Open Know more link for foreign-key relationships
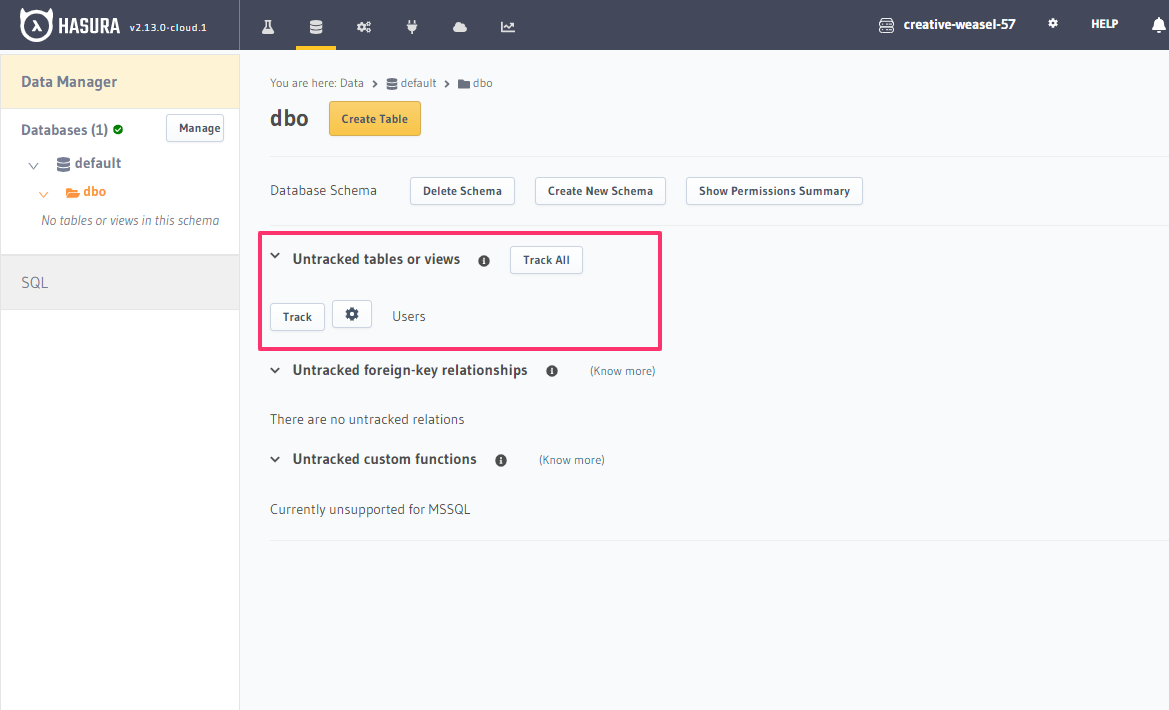 pos(622,371)
